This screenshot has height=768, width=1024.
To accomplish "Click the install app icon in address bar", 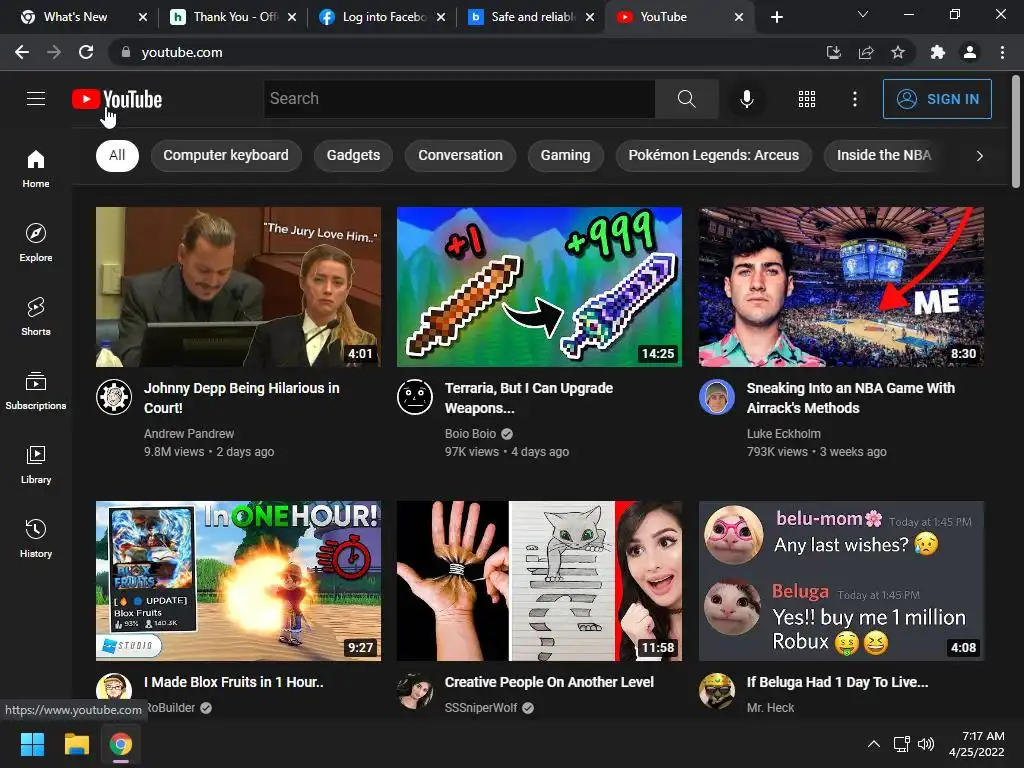I will pyautogui.click(x=833, y=52).
